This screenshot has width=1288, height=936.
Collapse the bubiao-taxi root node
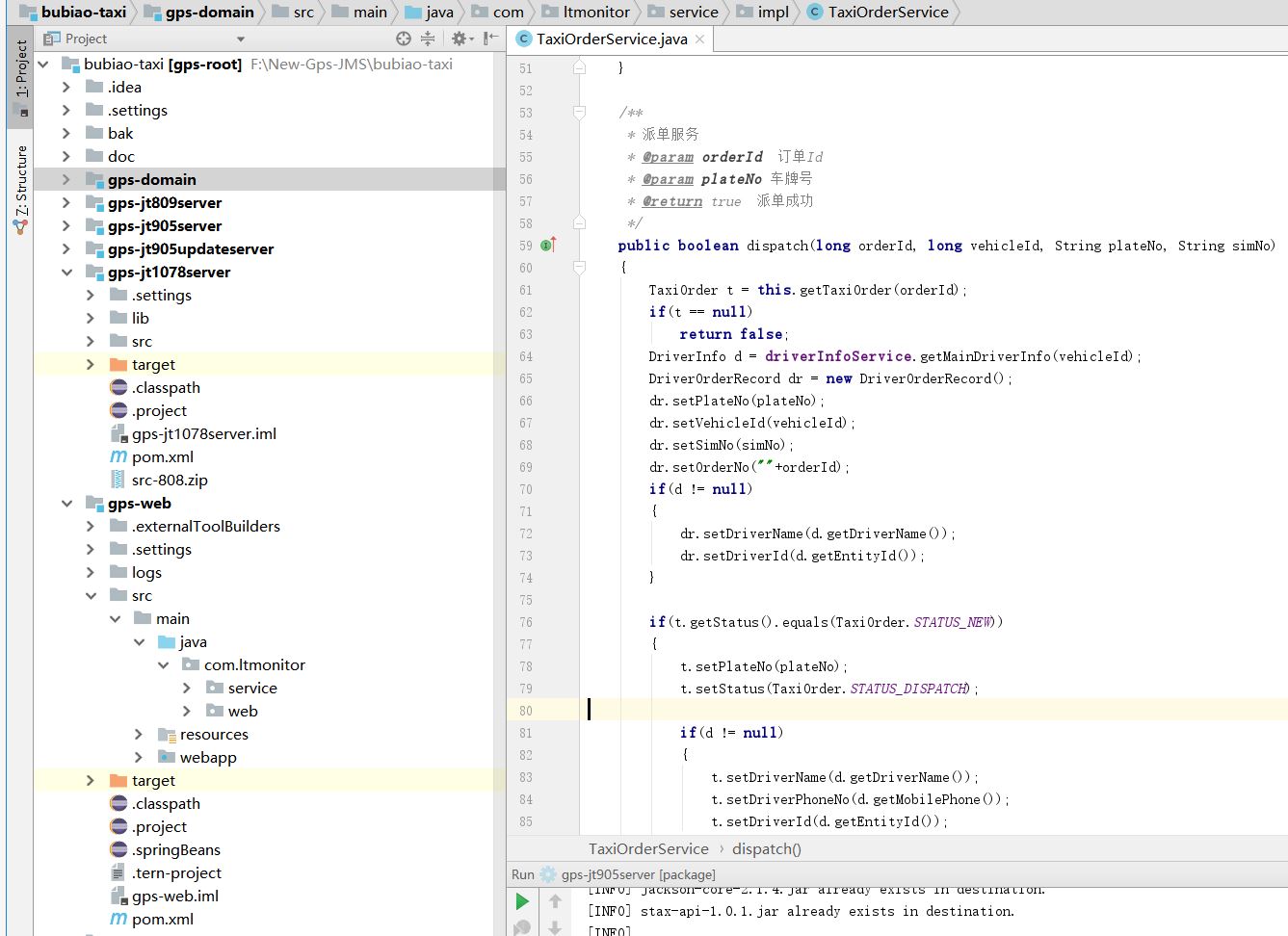pos(43,65)
